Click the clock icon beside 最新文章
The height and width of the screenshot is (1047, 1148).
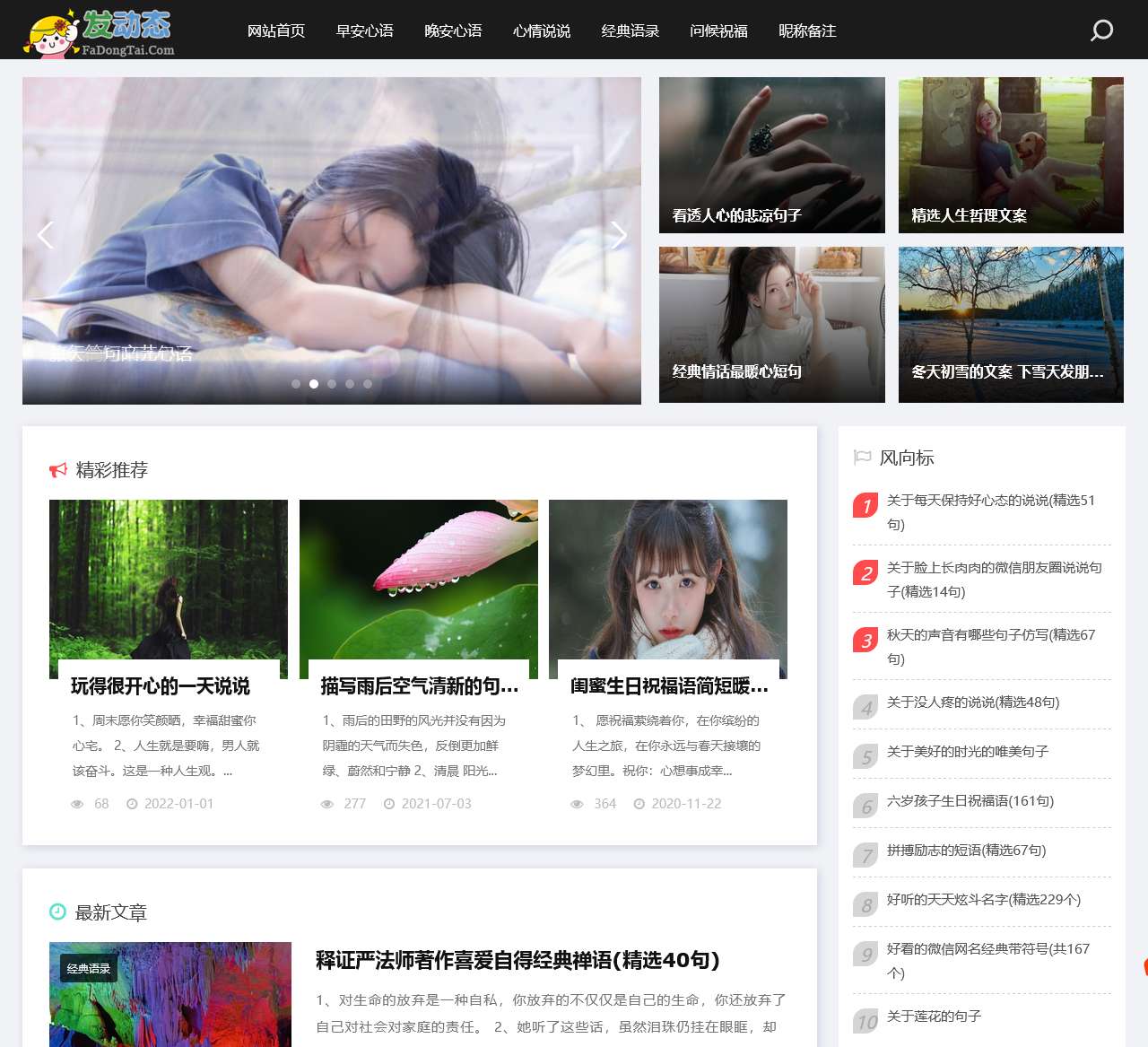(57, 912)
